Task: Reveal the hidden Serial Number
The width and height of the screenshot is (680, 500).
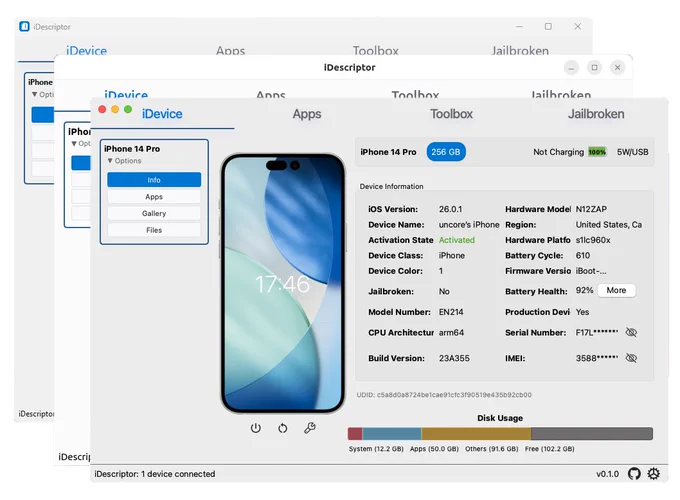Action: coord(631,333)
